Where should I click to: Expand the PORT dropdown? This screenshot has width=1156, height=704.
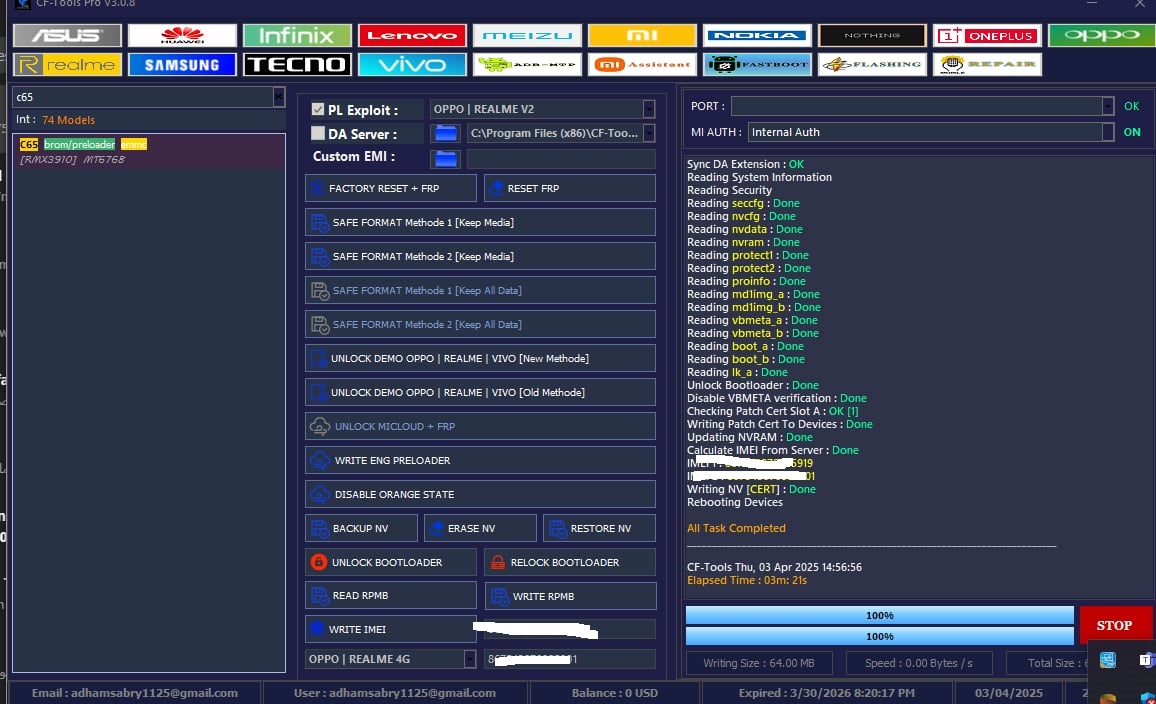click(1107, 106)
